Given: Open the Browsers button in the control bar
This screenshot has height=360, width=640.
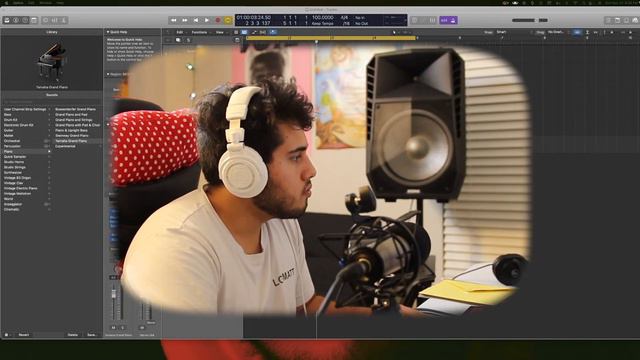Looking at the screenshot, I should (x=635, y=20).
